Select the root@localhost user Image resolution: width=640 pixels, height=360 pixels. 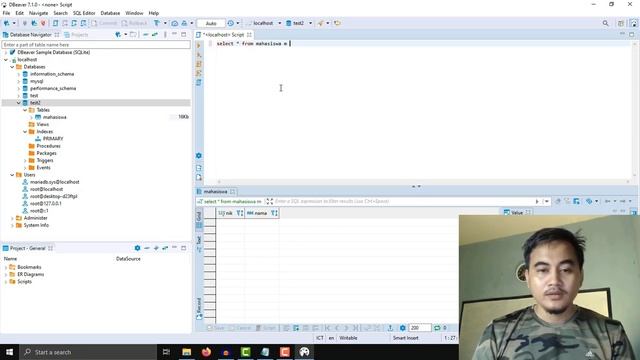click(x=46, y=189)
